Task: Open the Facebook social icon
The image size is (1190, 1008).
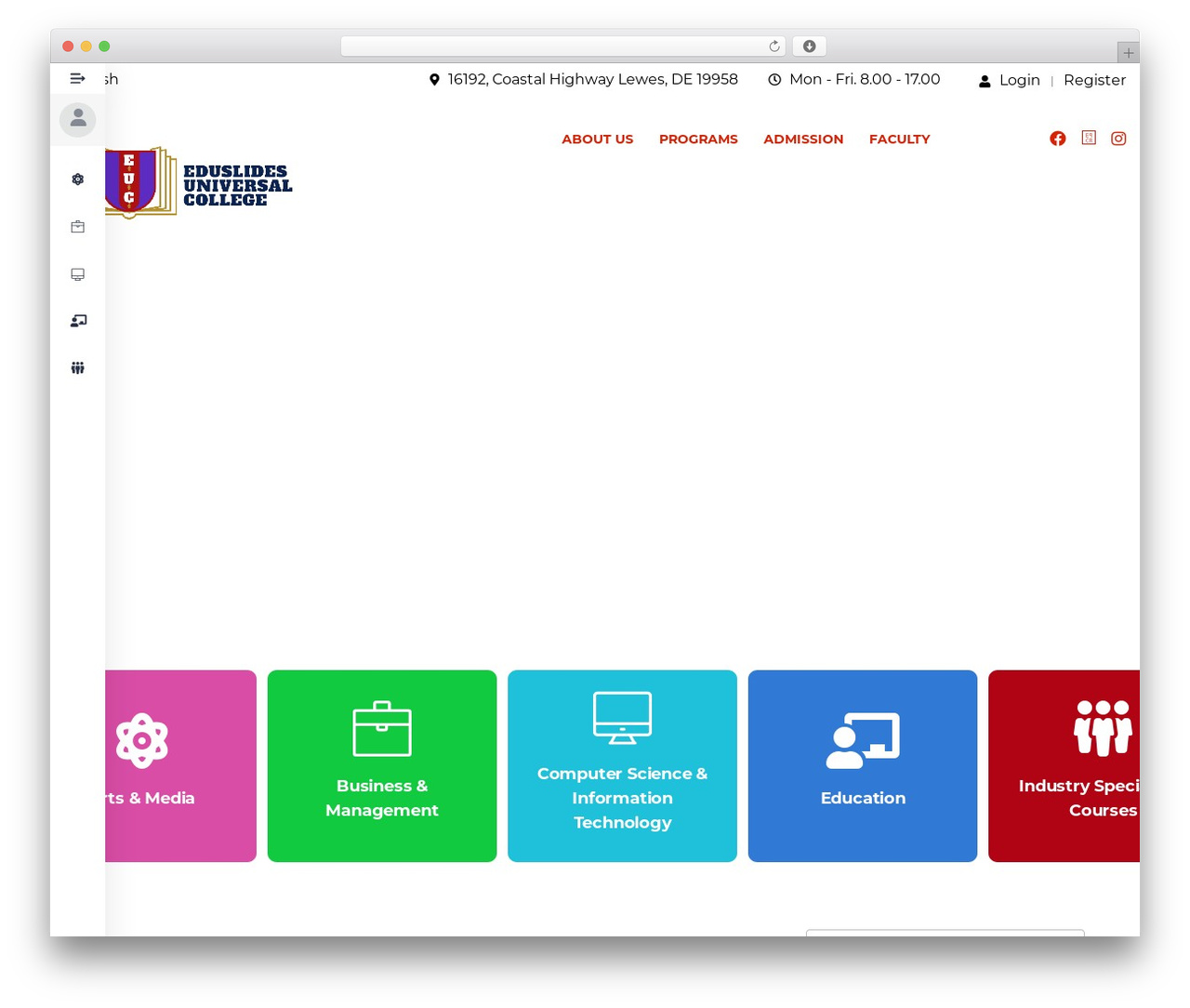Action: click(x=1058, y=139)
